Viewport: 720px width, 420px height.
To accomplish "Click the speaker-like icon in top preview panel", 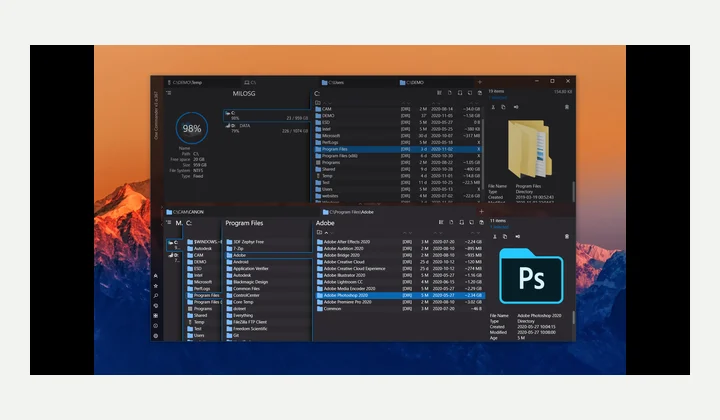I will click(516, 107).
